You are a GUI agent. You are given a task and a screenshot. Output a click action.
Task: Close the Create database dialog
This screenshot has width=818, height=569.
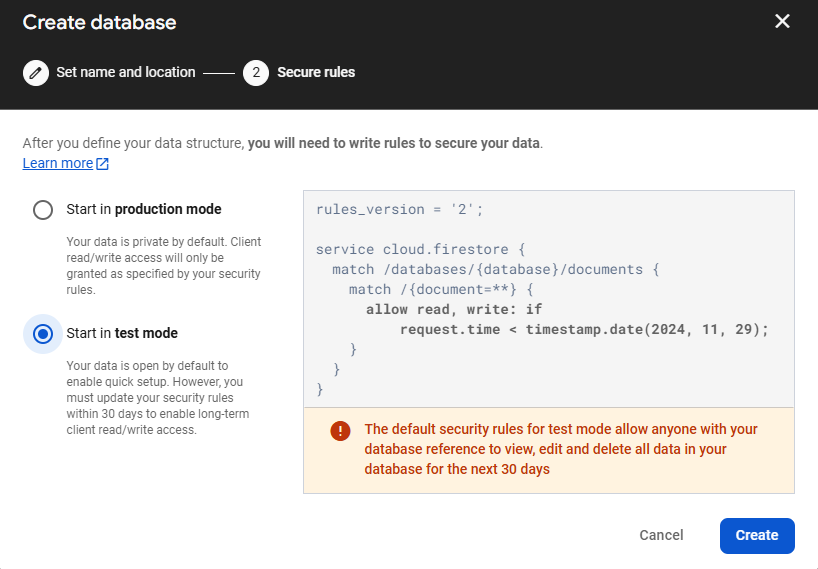point(782,21)
